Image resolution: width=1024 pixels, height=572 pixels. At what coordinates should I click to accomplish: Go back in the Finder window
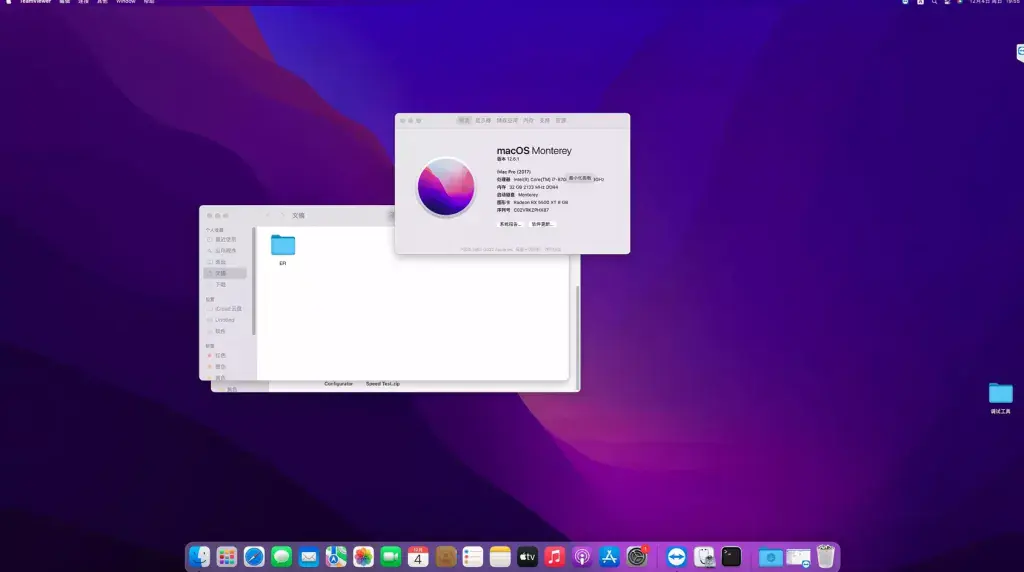click(x=268, y=215)
